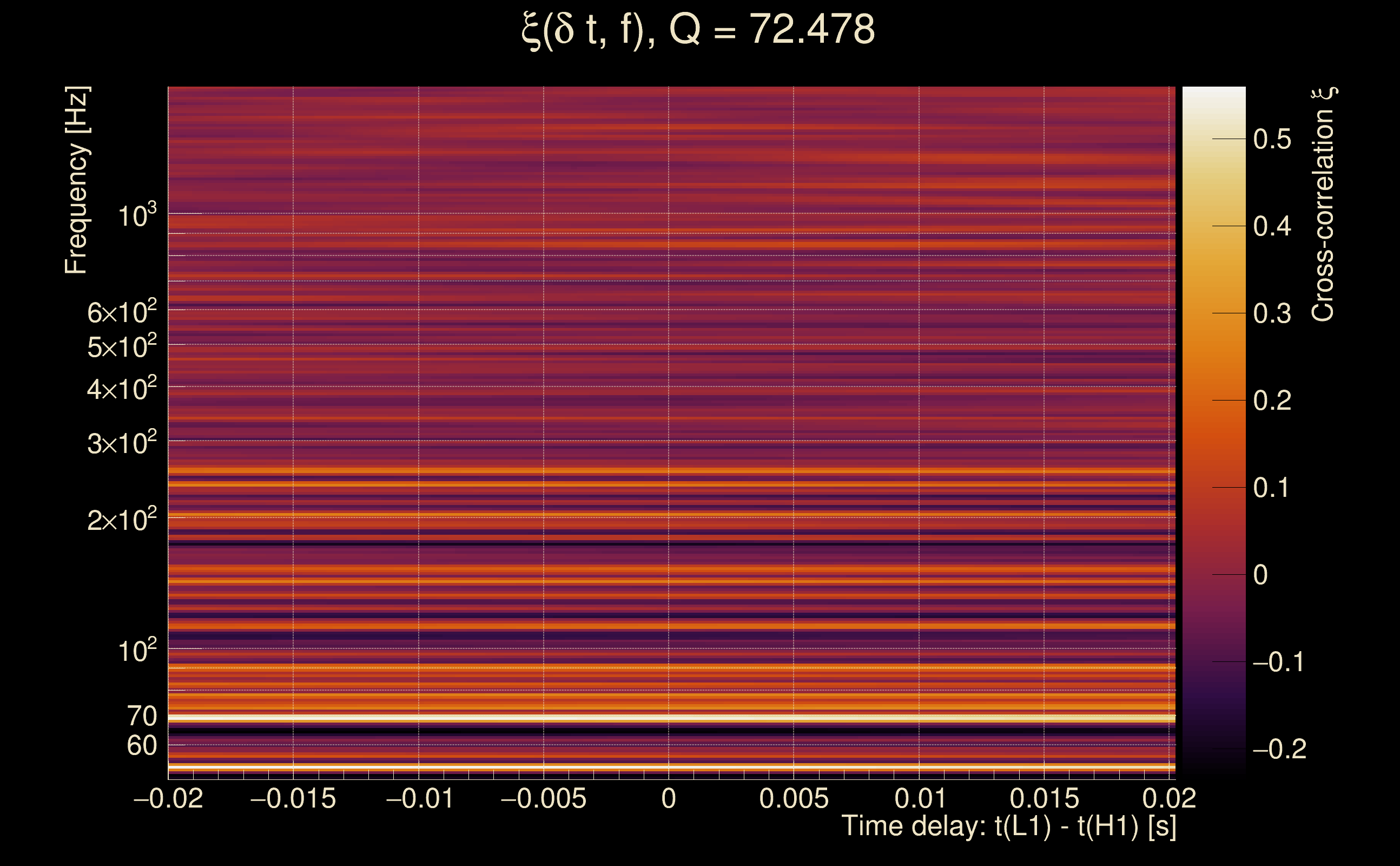Click the 2×10² frequency tick label
The height and width of the screenshot is (866, 1400).
click(x=121, y=520)
